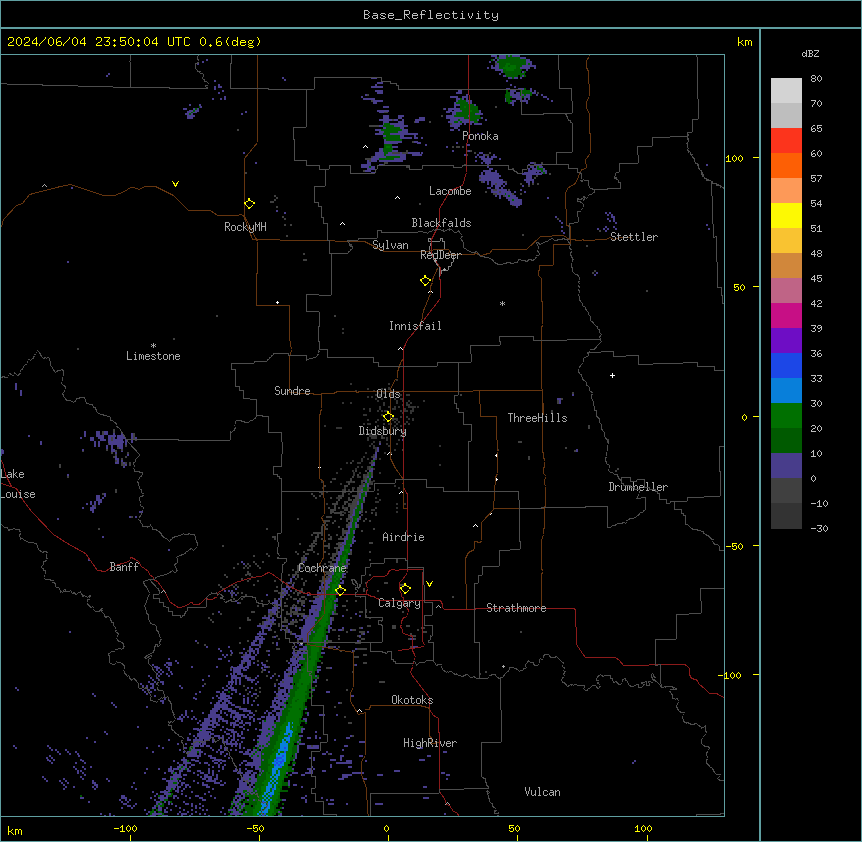Image resolution: width=862 pixels, height=842 pixels.
Task: Select the Ponoka label
Action: click(x=480, y=136)
